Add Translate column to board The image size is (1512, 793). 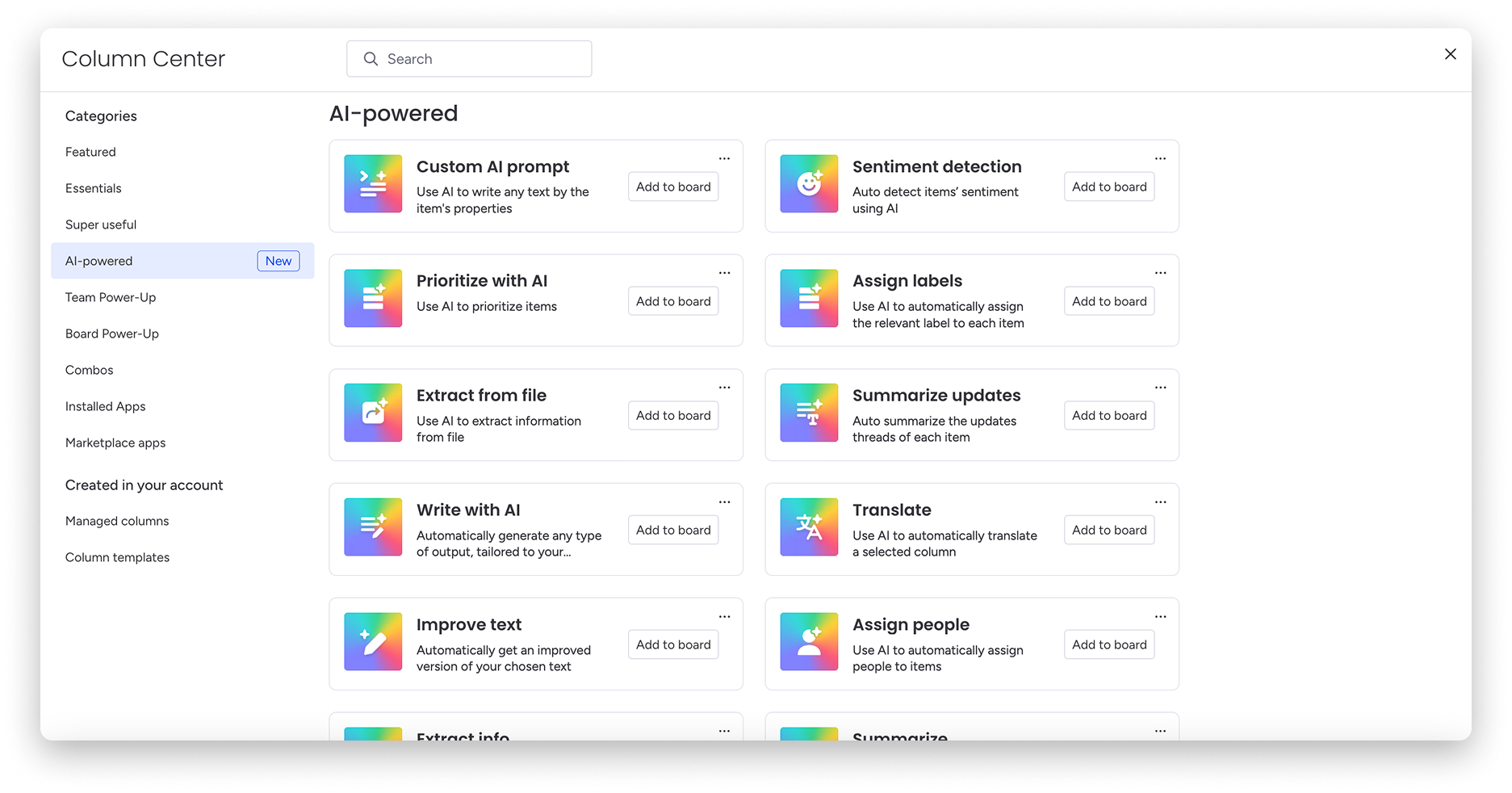point(1109,530)
